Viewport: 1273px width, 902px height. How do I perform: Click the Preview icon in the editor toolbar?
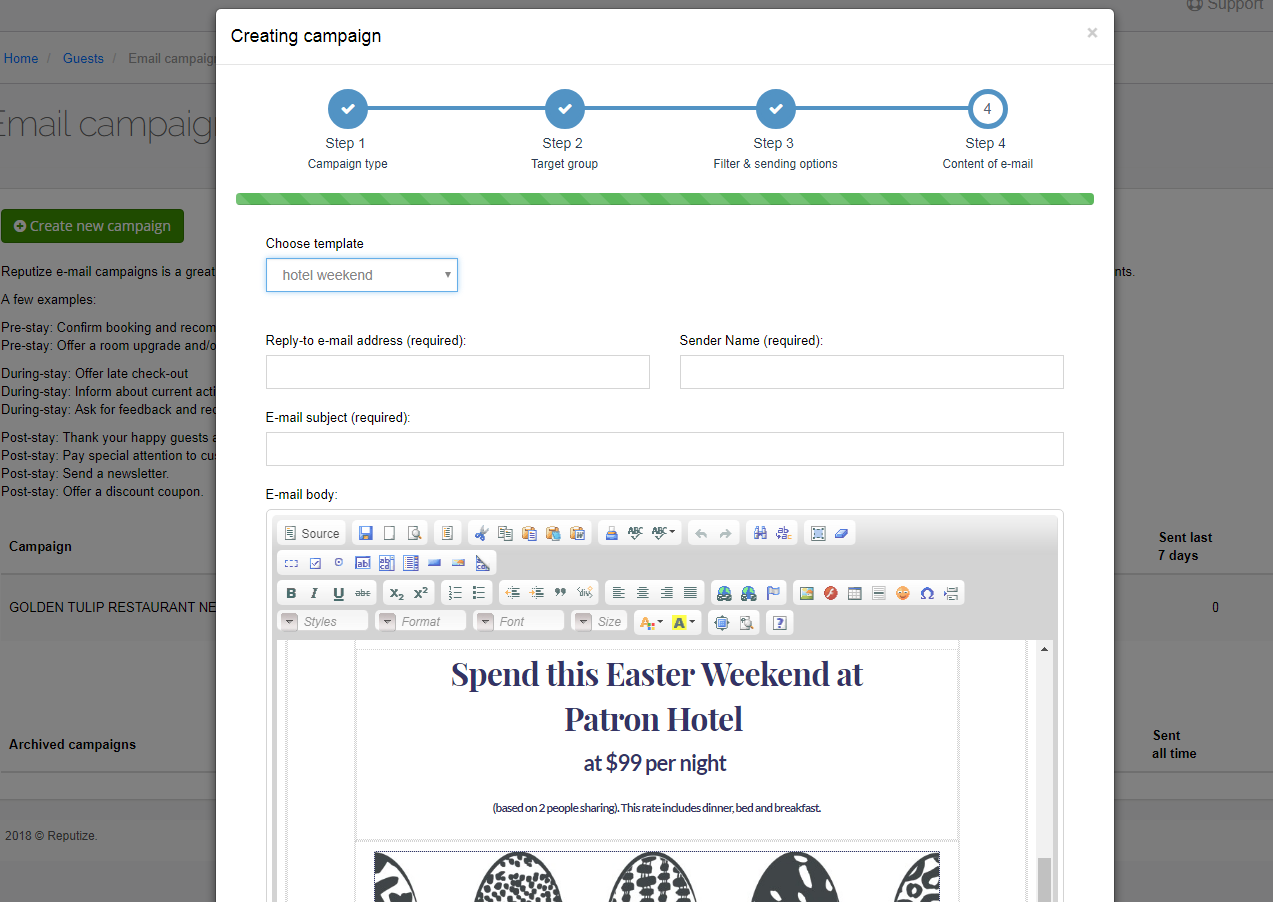coord(414,533)
